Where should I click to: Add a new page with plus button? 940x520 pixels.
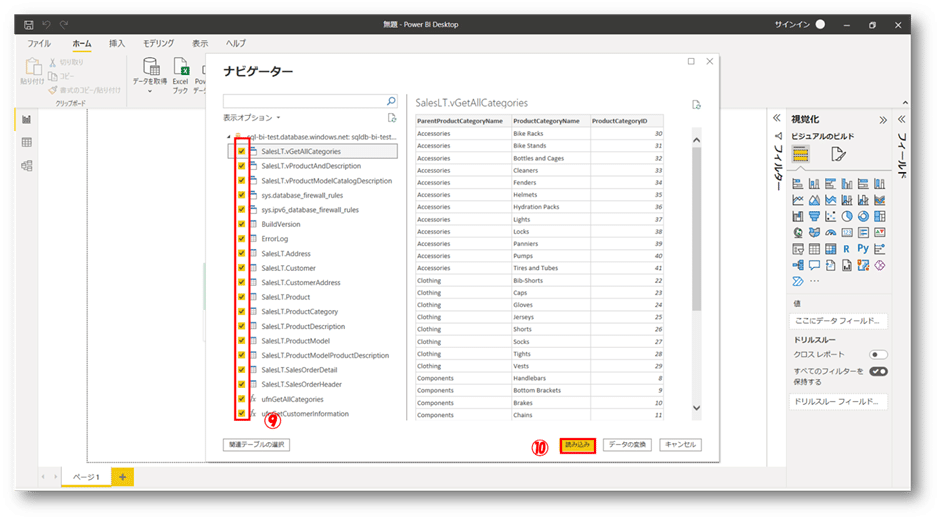coord(122,477)
